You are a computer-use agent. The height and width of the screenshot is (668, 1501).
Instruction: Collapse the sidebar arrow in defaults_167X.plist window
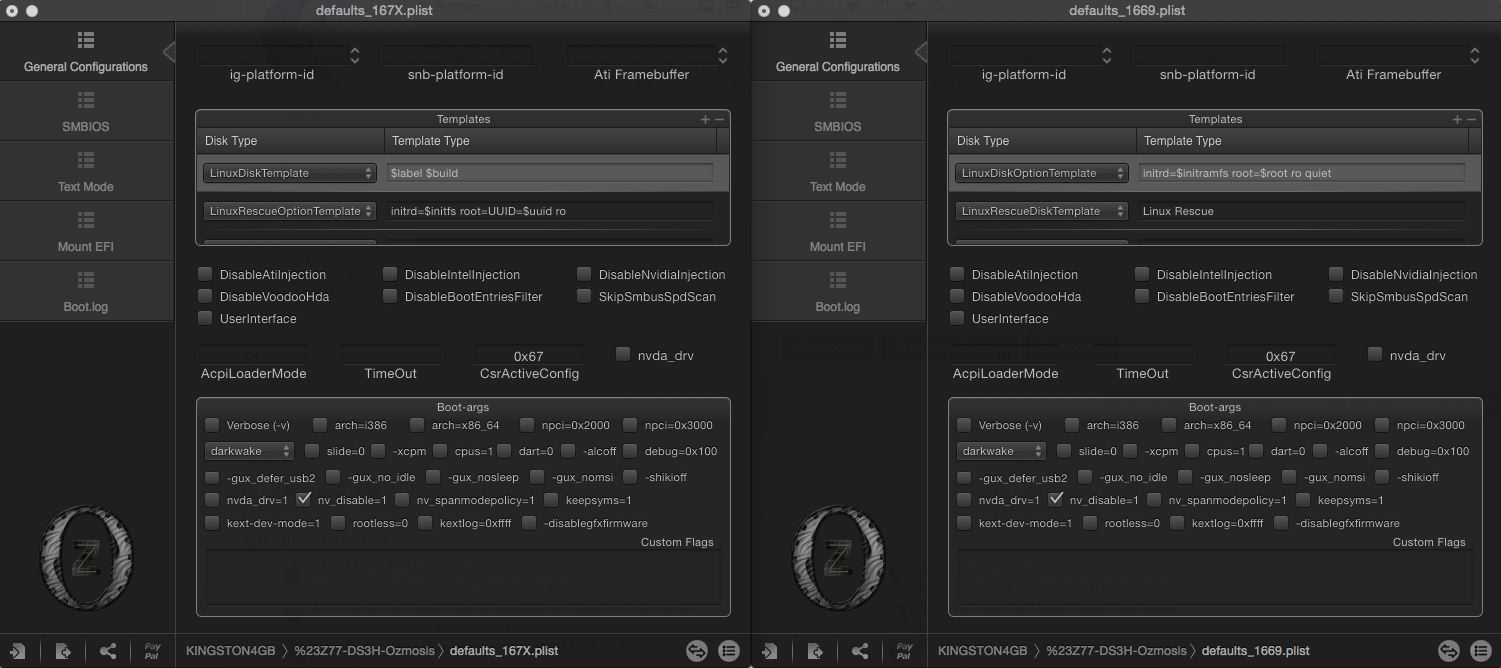click(x=169, y=52)
